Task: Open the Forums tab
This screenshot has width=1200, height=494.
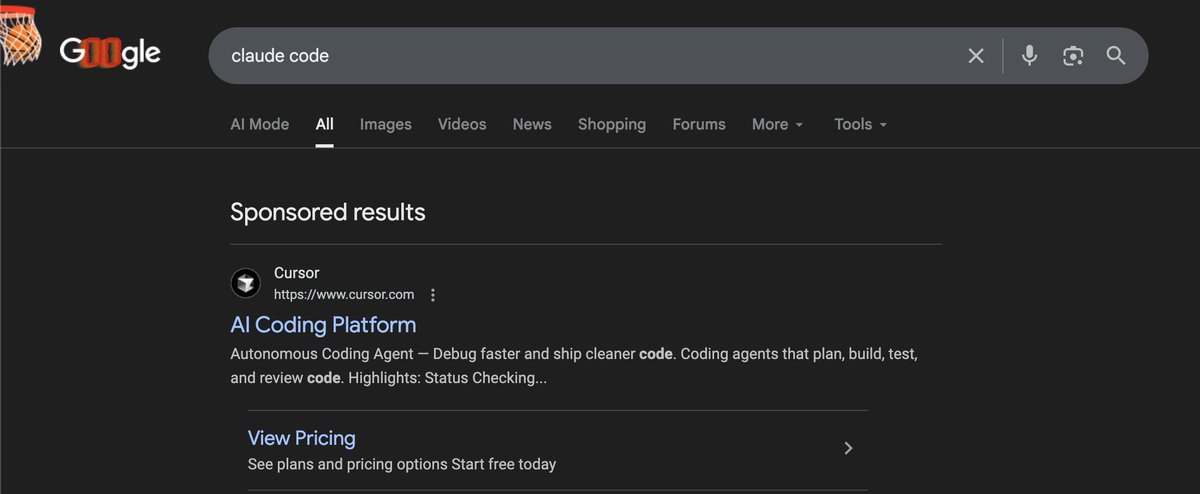Action: tap(699, 124)
